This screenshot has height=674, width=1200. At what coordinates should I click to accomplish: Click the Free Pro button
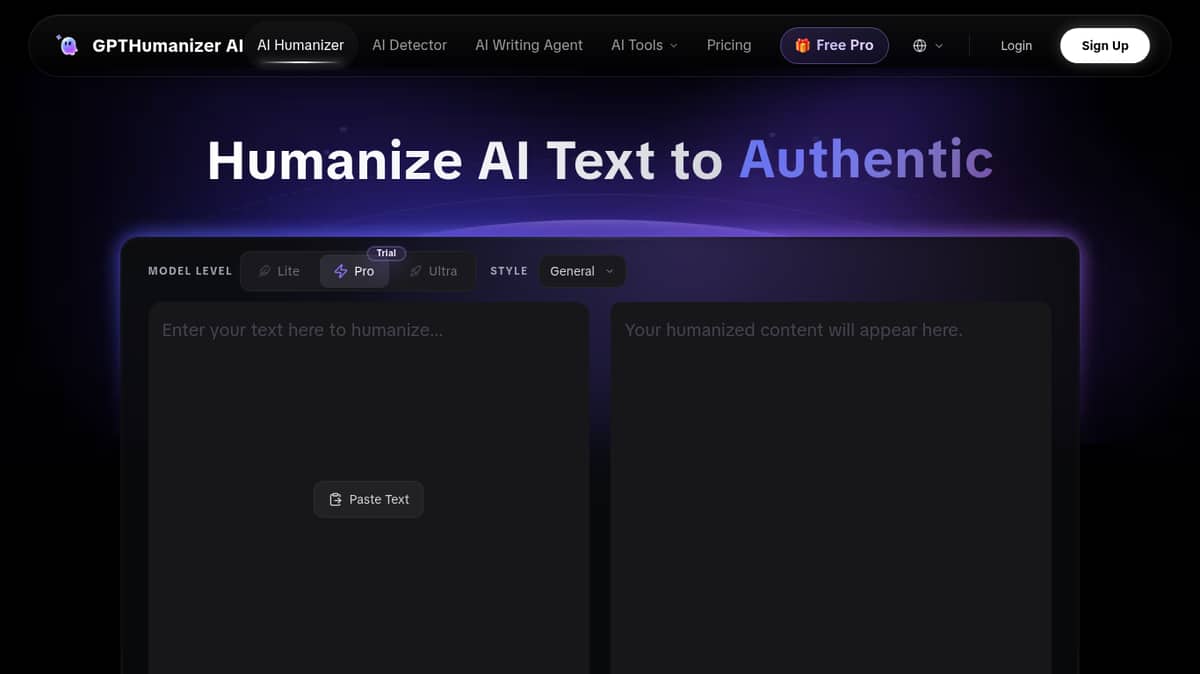[834, 46]
